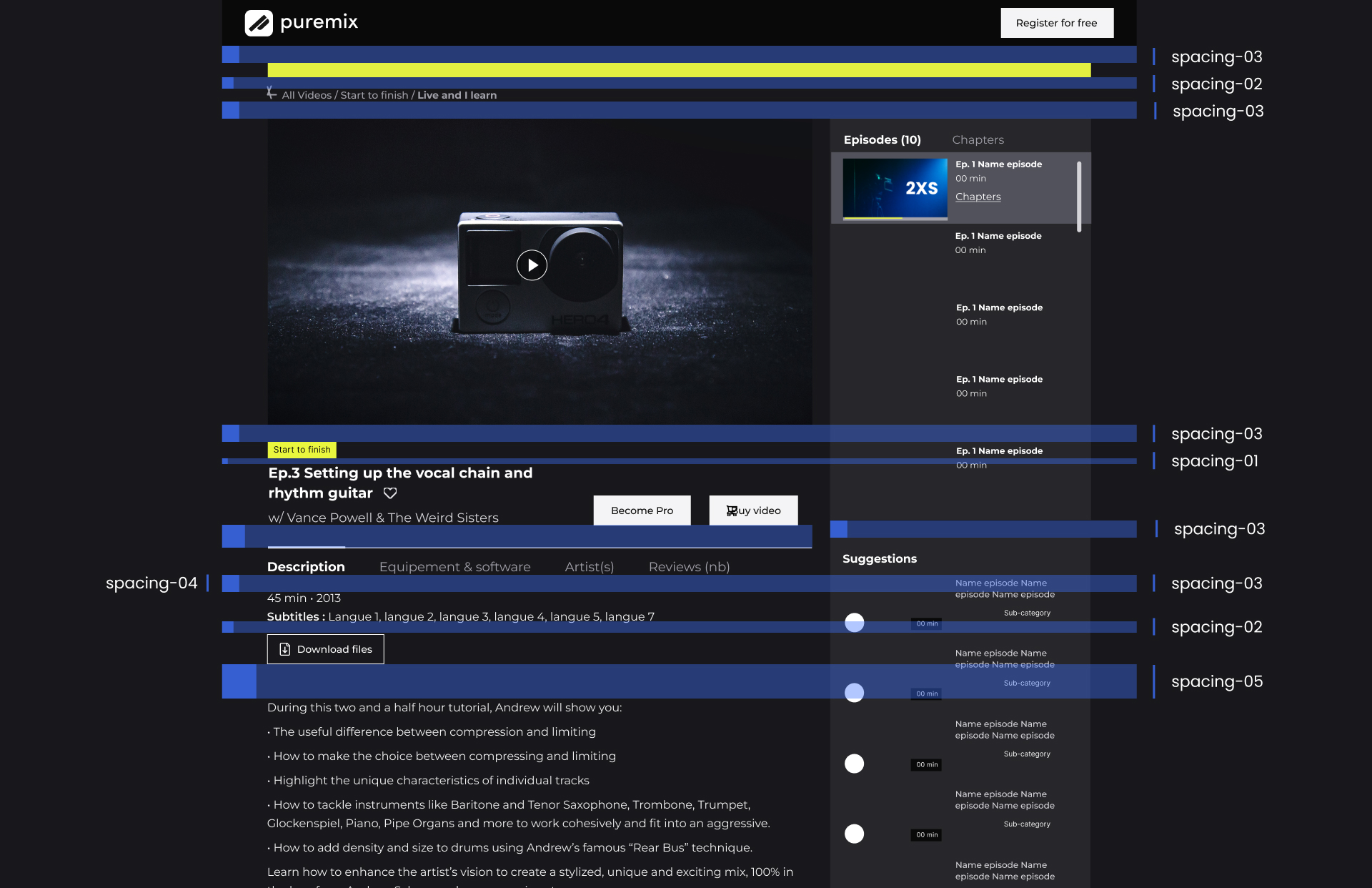Open the Chapters tab in the sidebar
The height and width of the screenshot is (888, 1372).
click(x=978, y=139)
